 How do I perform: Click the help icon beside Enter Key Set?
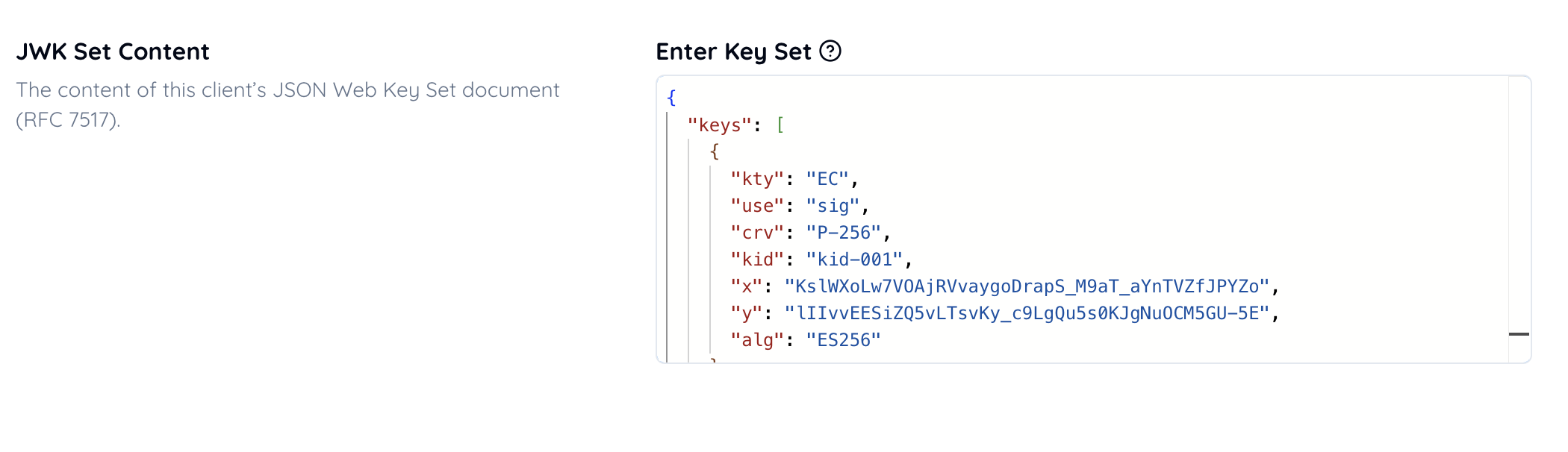[x=830, y=51]
